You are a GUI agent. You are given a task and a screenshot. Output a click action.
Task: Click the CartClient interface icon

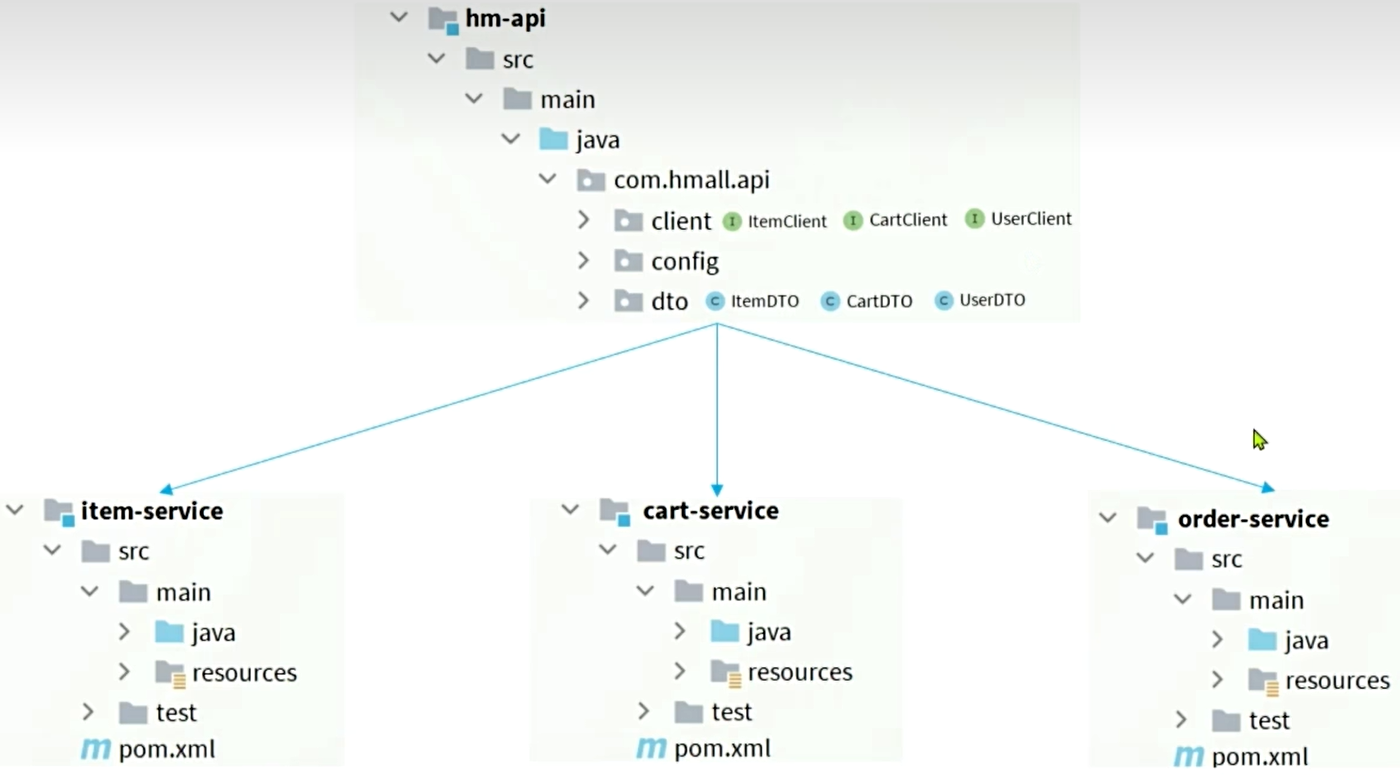click(x=853, y=220)
